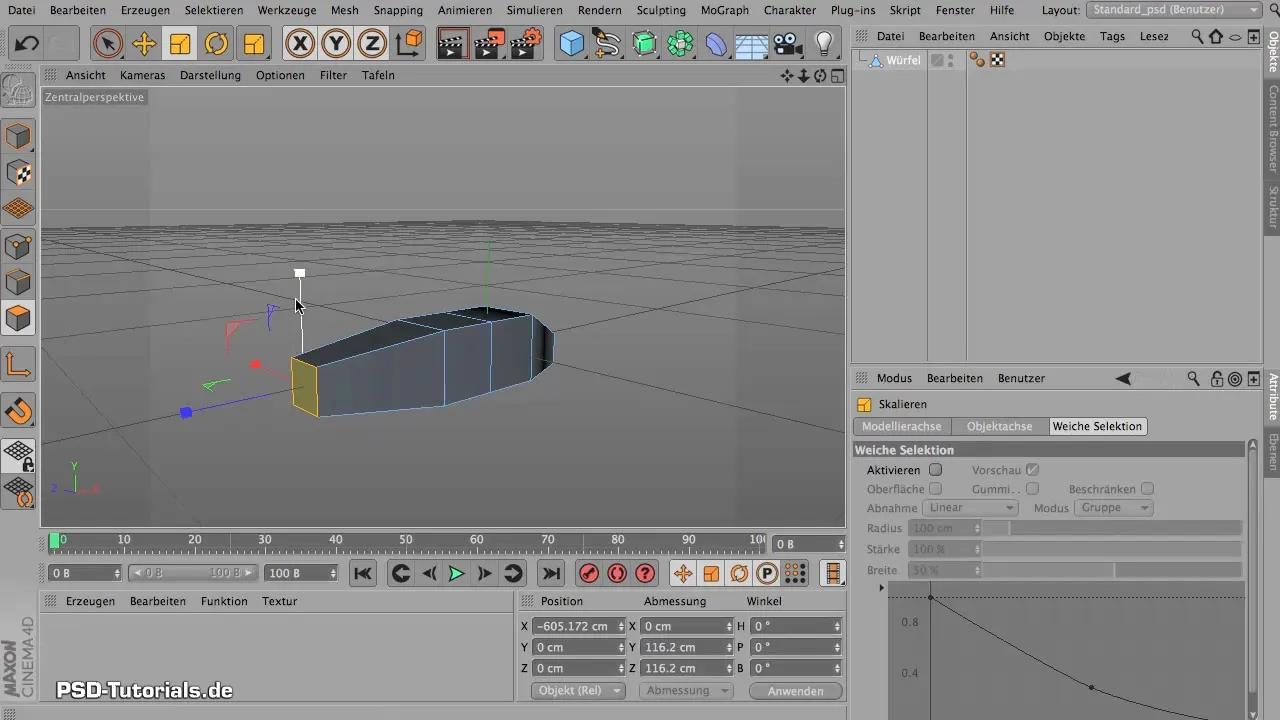The image size is (1280, 720).
Task: Render active view clapperboard icon
Action: coord(453,44)
